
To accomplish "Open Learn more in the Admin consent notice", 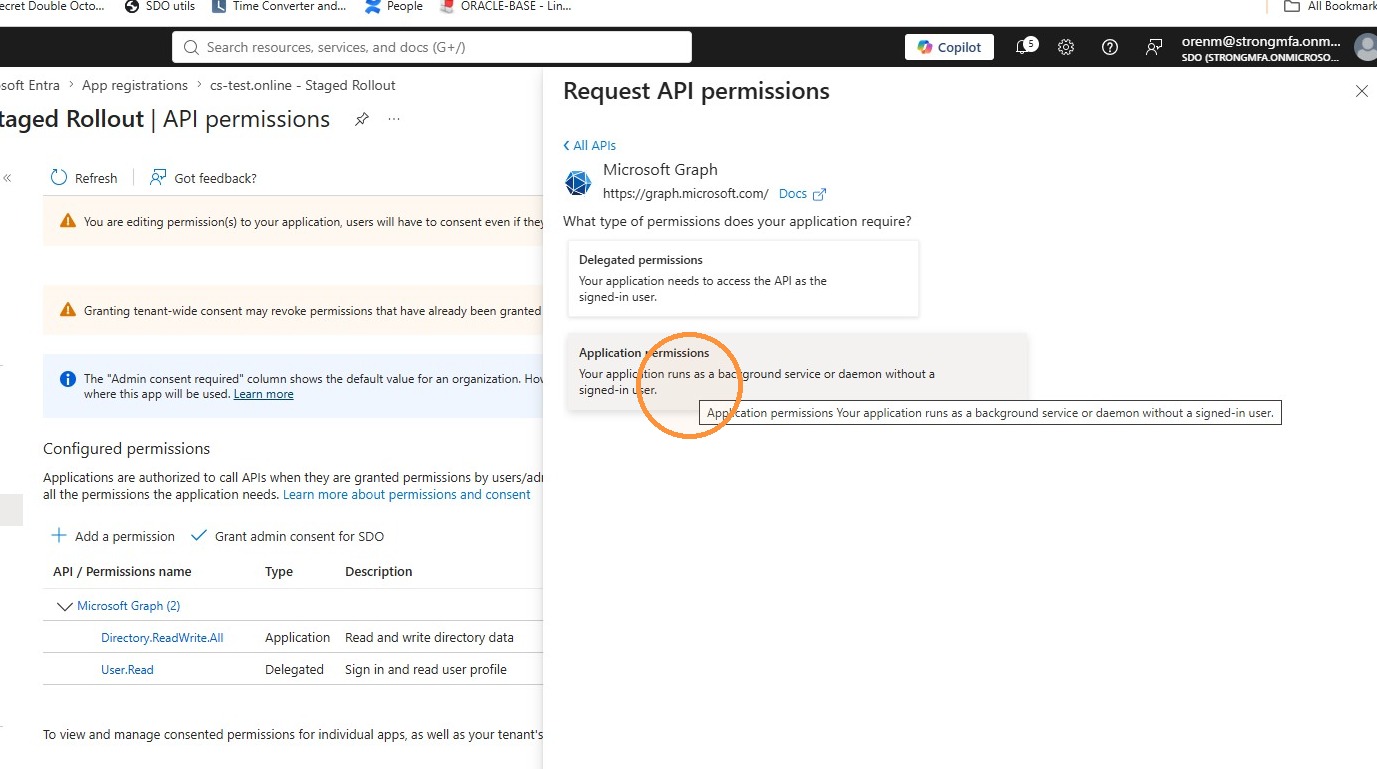I will [264, 394].
